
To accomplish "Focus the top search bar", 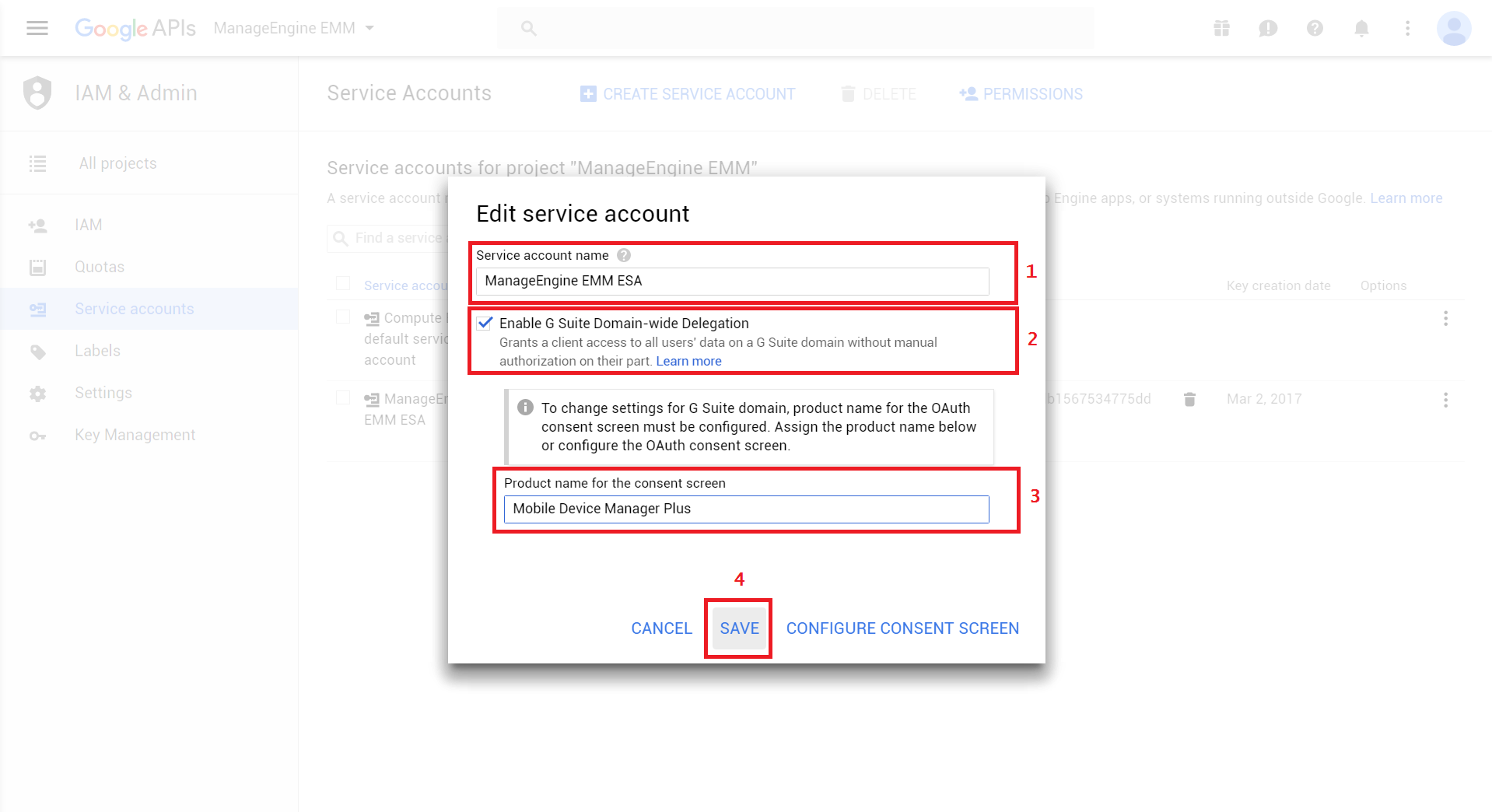I will [x=795, y=29].
